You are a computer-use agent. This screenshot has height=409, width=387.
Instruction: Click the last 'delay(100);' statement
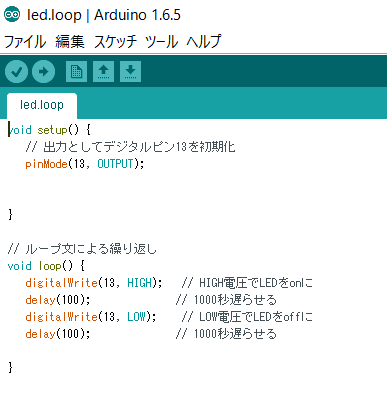coord(58,334)
